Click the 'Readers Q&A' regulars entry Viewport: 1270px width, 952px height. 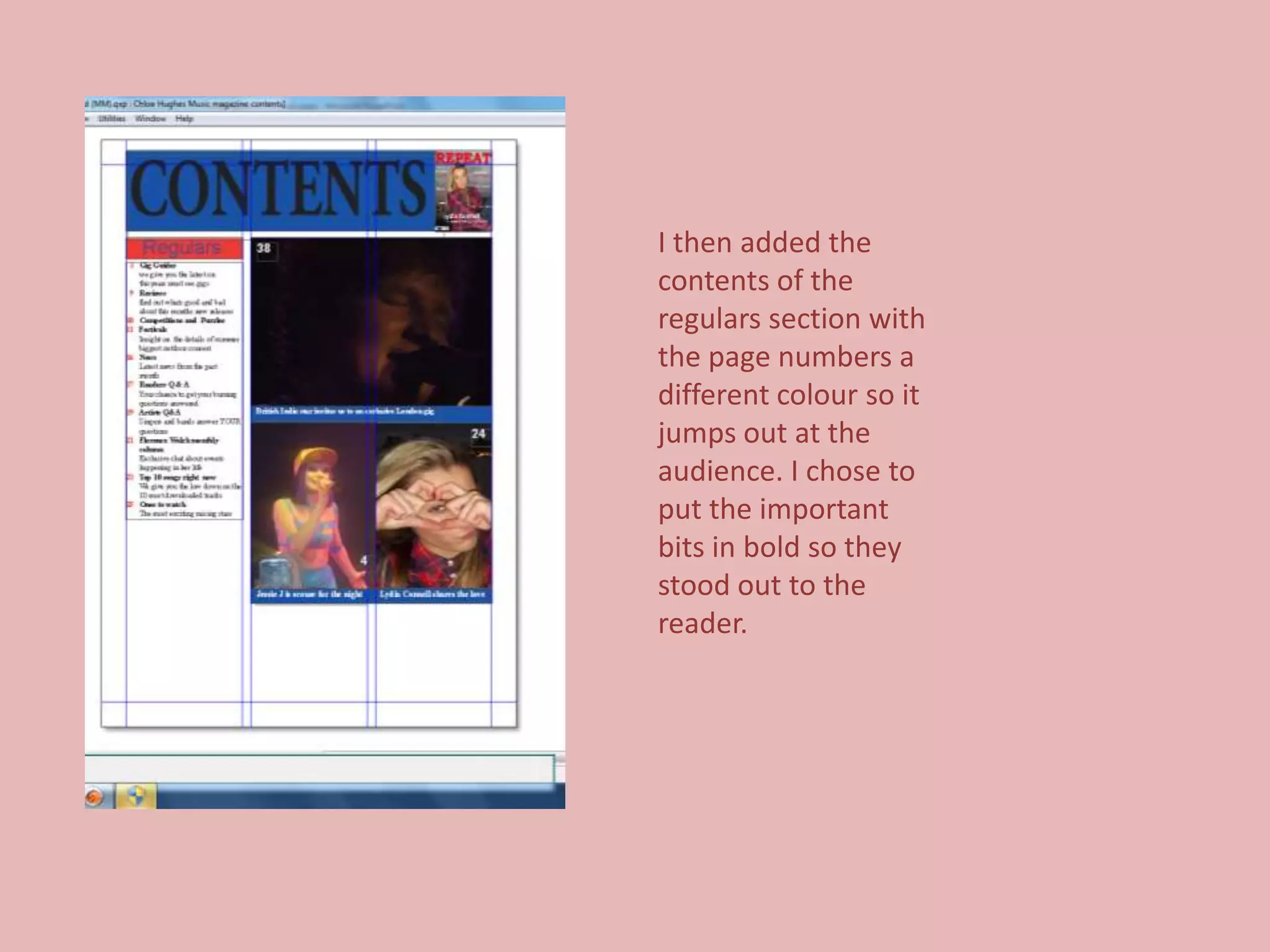pyautogui.click(x=164, y=385)
